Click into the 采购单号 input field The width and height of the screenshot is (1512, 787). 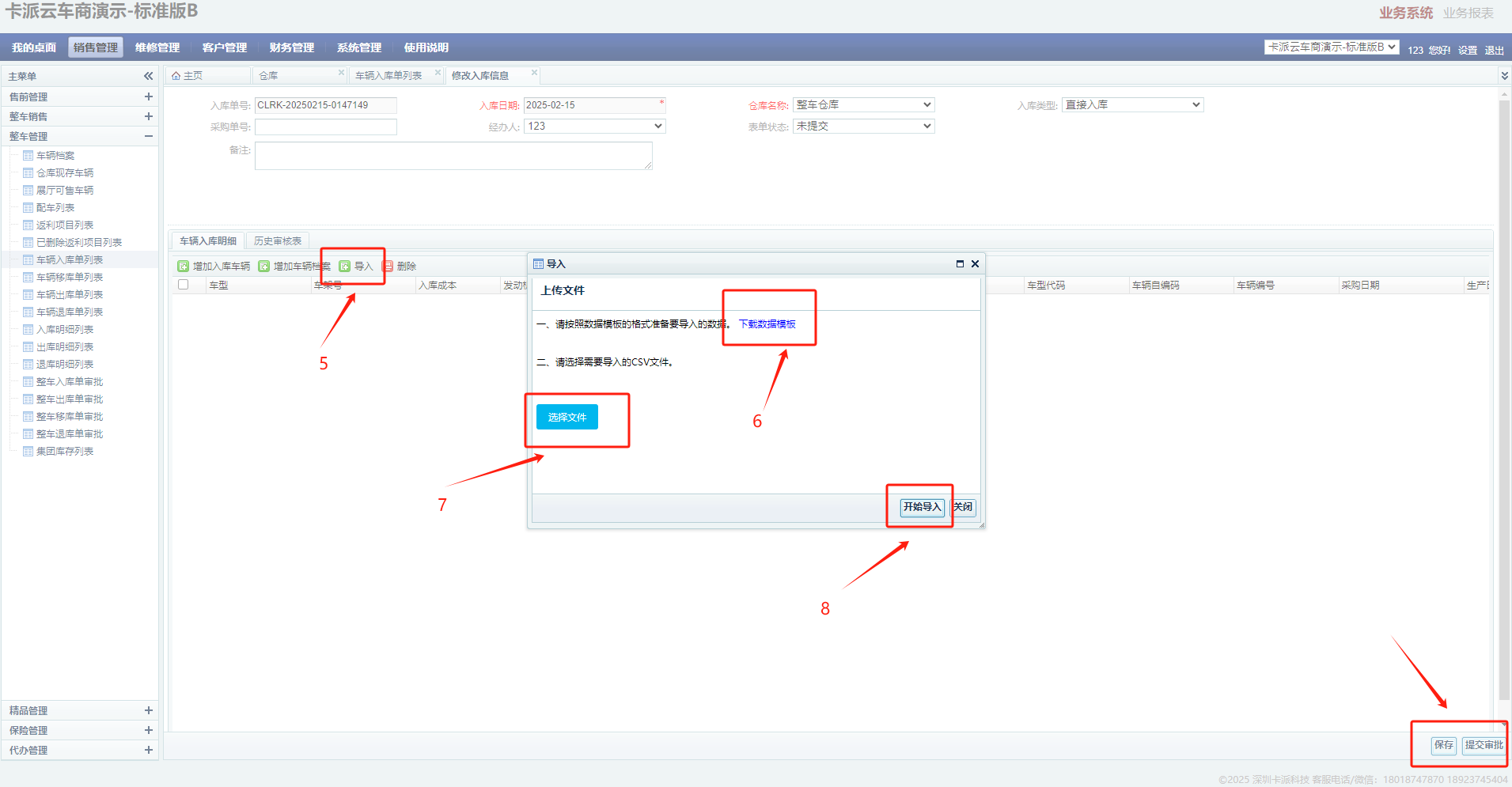325,127
